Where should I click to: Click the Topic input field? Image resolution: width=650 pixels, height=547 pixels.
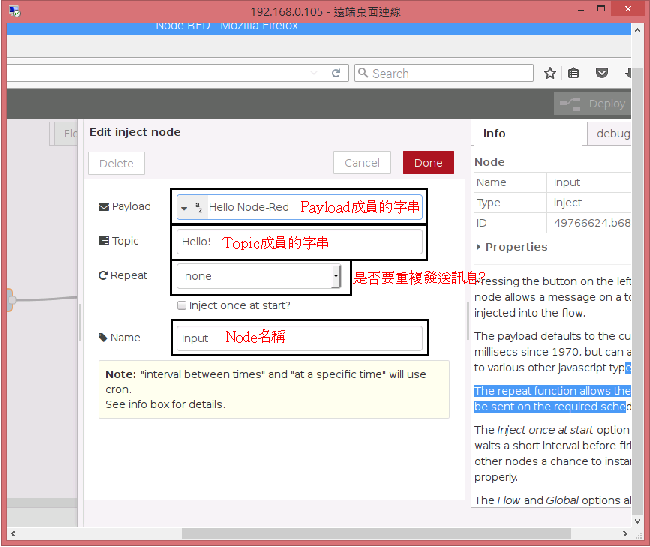click(x=299, y=242)
